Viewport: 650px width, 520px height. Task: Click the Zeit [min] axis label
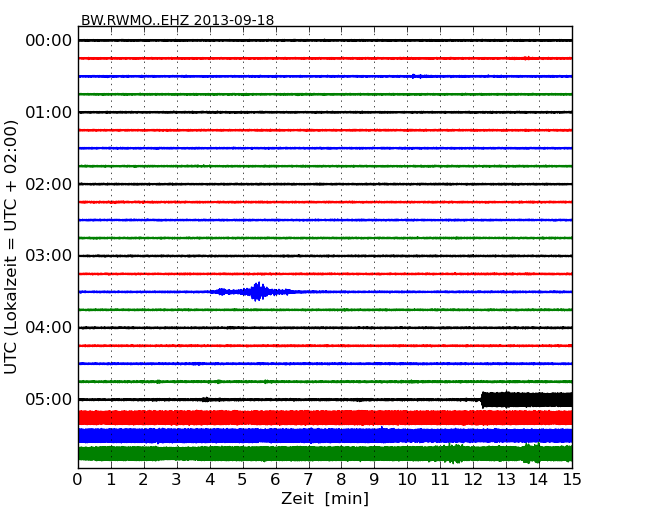tap(325, 498)
